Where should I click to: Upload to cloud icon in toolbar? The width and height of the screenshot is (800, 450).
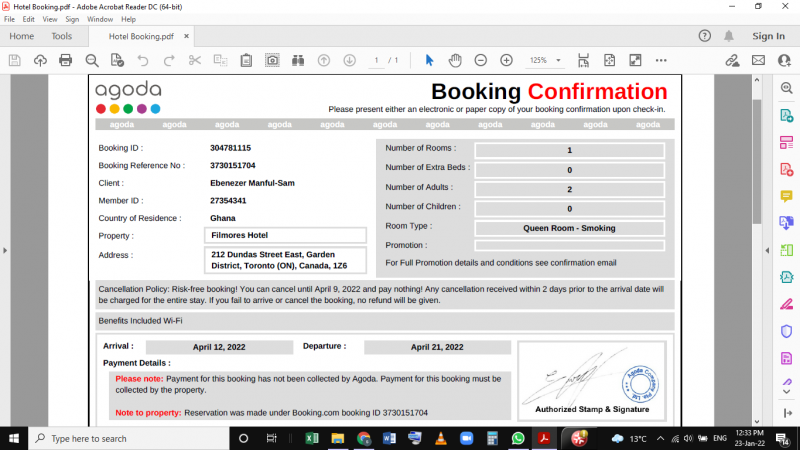[x=40, y=60]
